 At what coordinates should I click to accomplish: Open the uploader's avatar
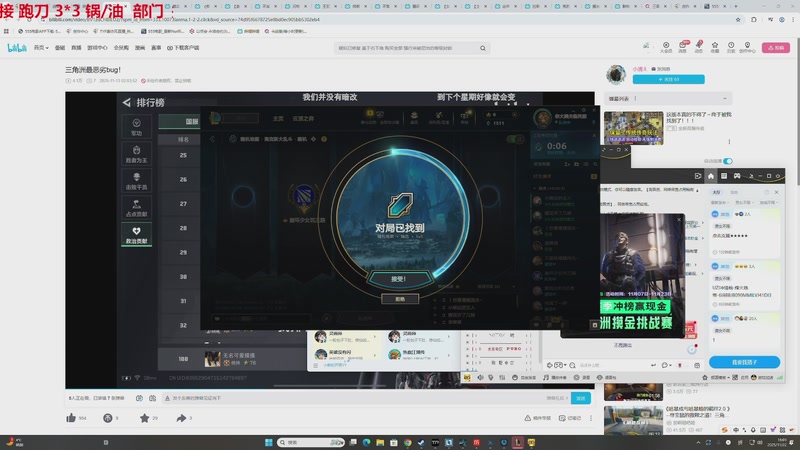616,74
